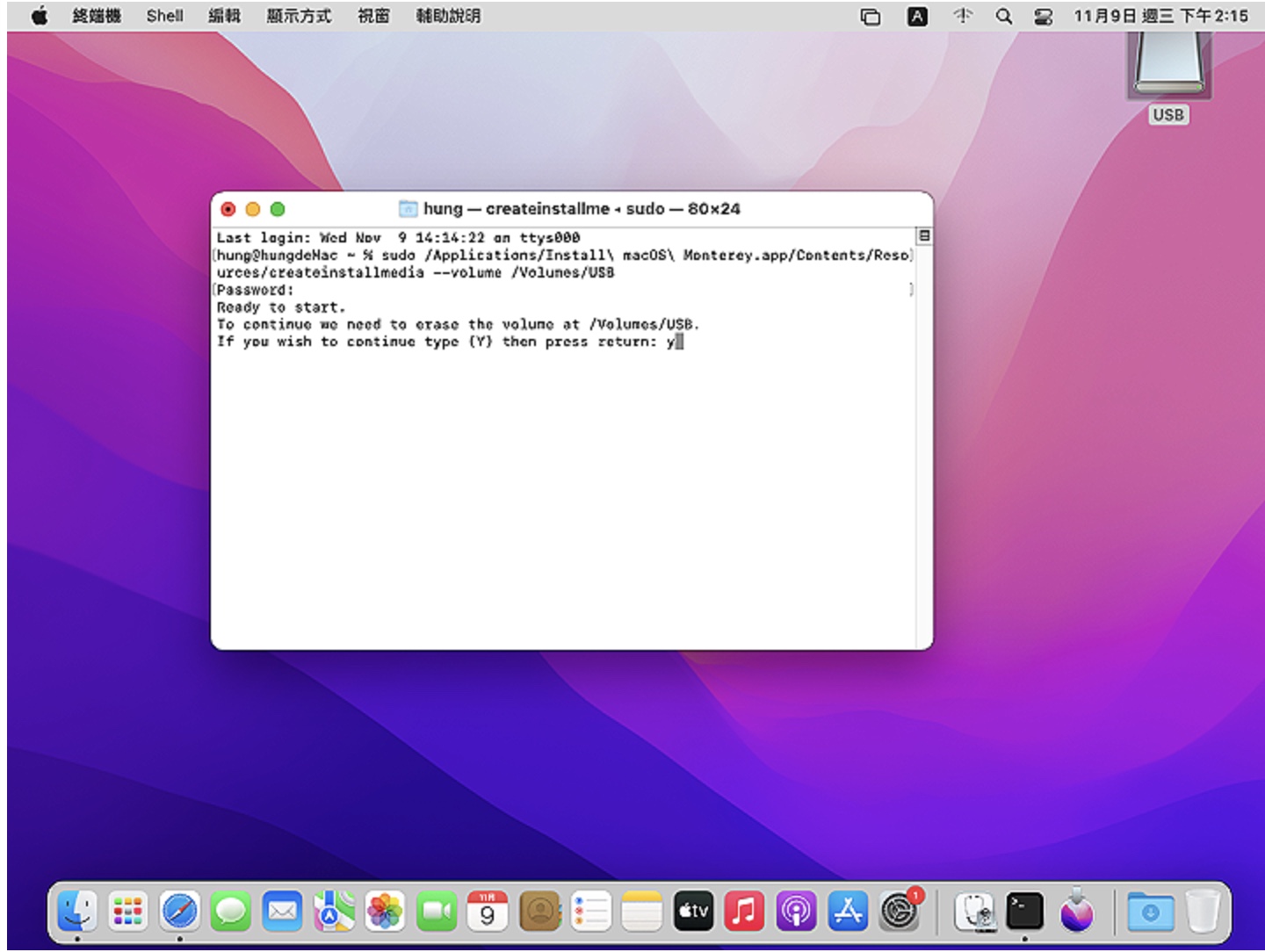Open the Trash in the Dock
1265x952 pixels.
(x=1202, y=911)
